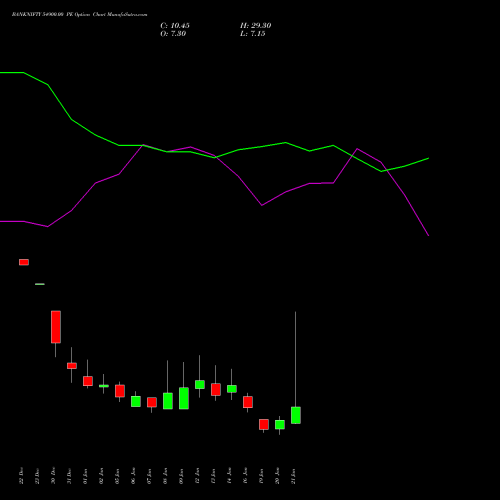The width and height of the screenshot is (500, 500).
Task: Click the 31 Dec date label
Action: point(70,476)
